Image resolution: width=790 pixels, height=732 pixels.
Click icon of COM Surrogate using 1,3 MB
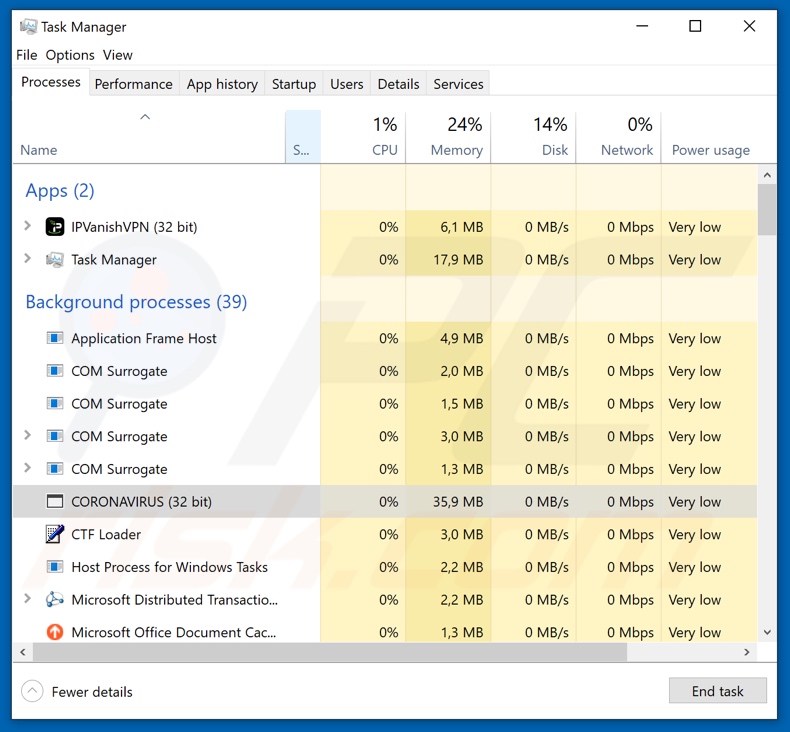coord(54,469)
